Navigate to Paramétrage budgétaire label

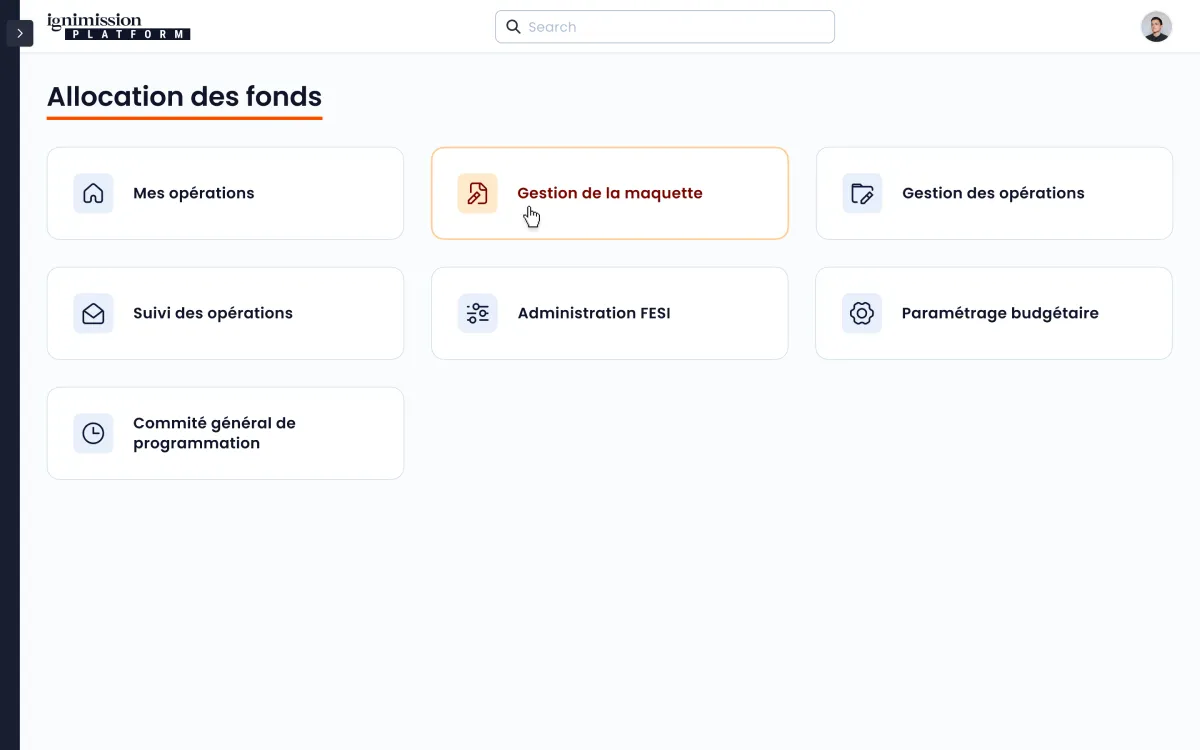click(x=1000, y=313)
